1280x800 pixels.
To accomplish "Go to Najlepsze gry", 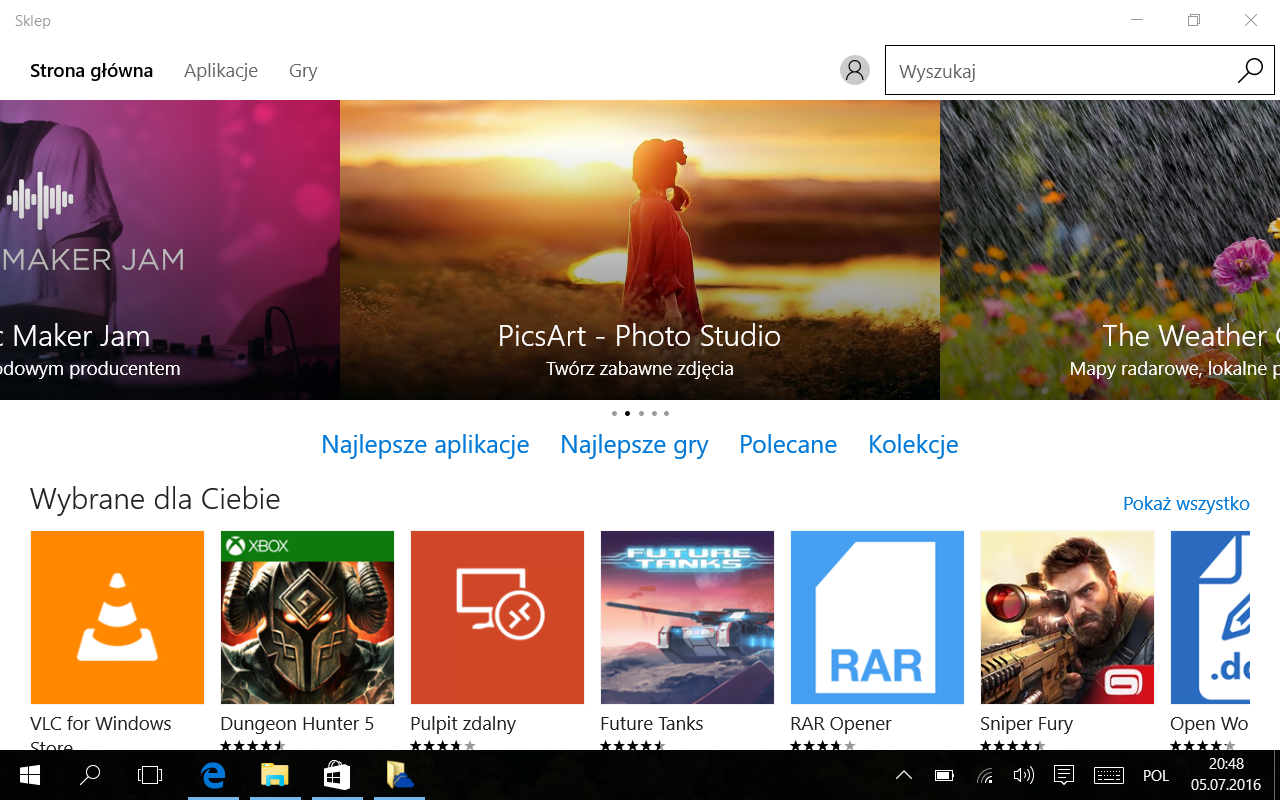I will (x=634, y=445).
